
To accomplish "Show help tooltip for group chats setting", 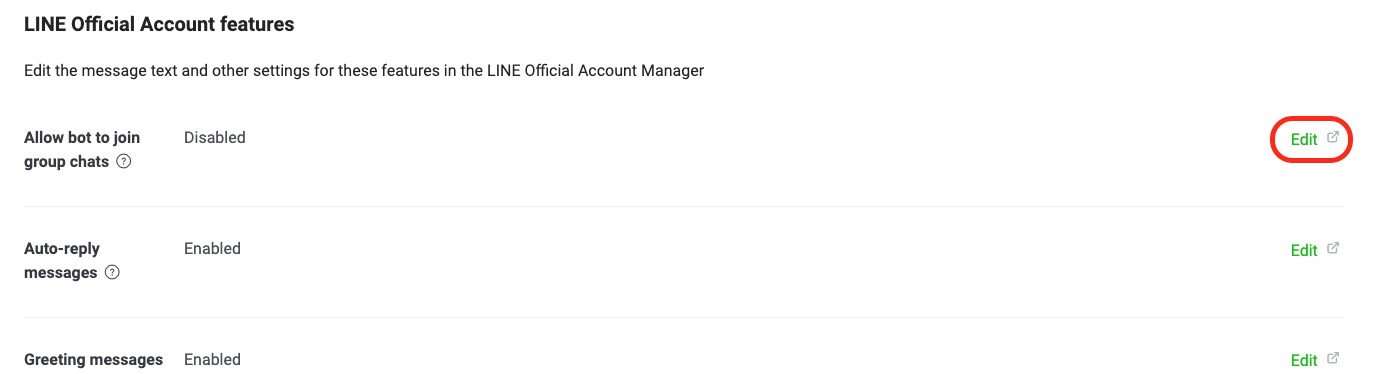I will 124,162.
